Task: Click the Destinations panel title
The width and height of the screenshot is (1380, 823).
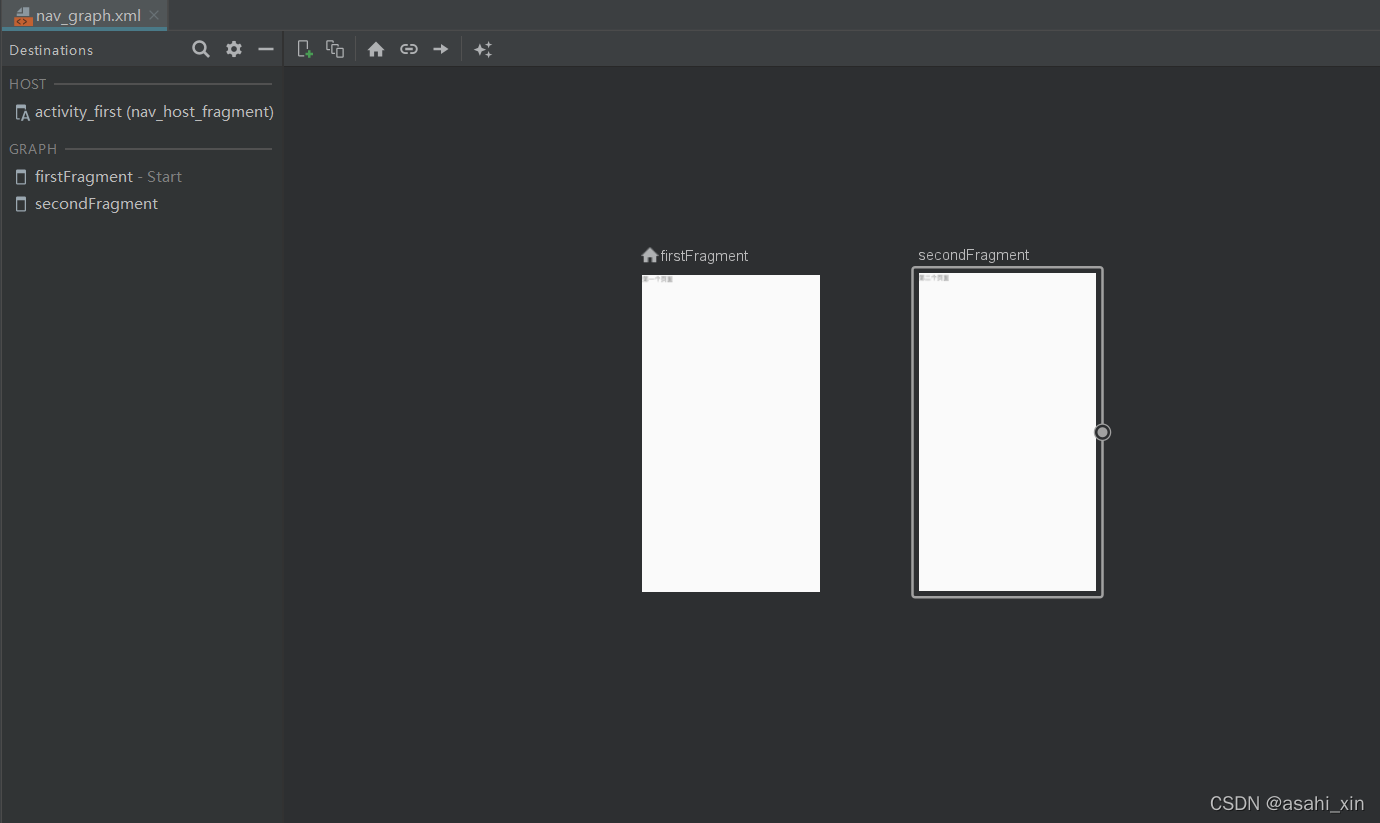Action: point(51,50)
